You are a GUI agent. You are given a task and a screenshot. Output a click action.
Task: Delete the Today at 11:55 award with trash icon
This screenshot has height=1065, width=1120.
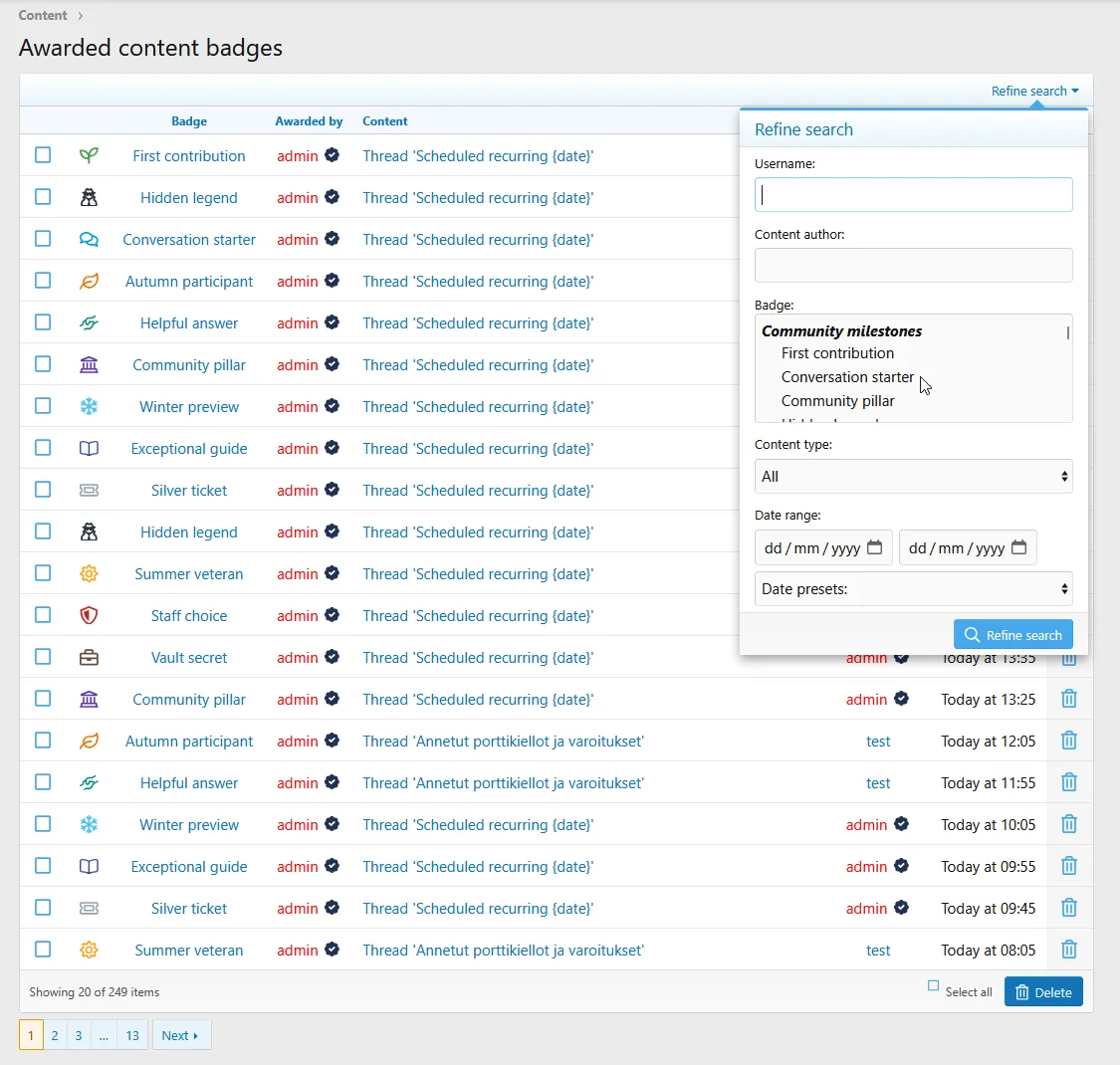[x=1068, y=783]
